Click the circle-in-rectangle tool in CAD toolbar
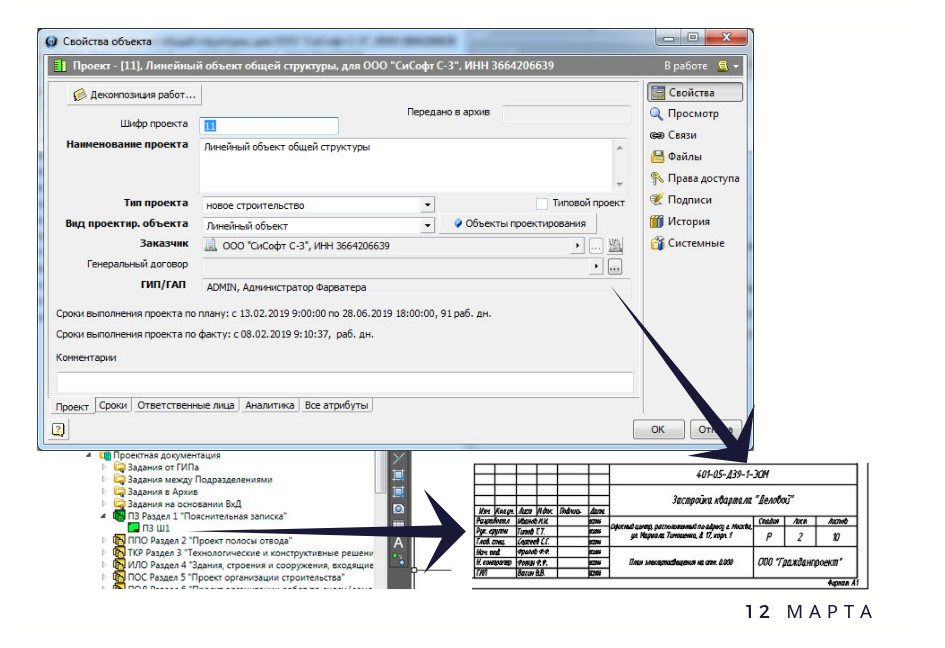Screen dimensions: 945x648 398,509
